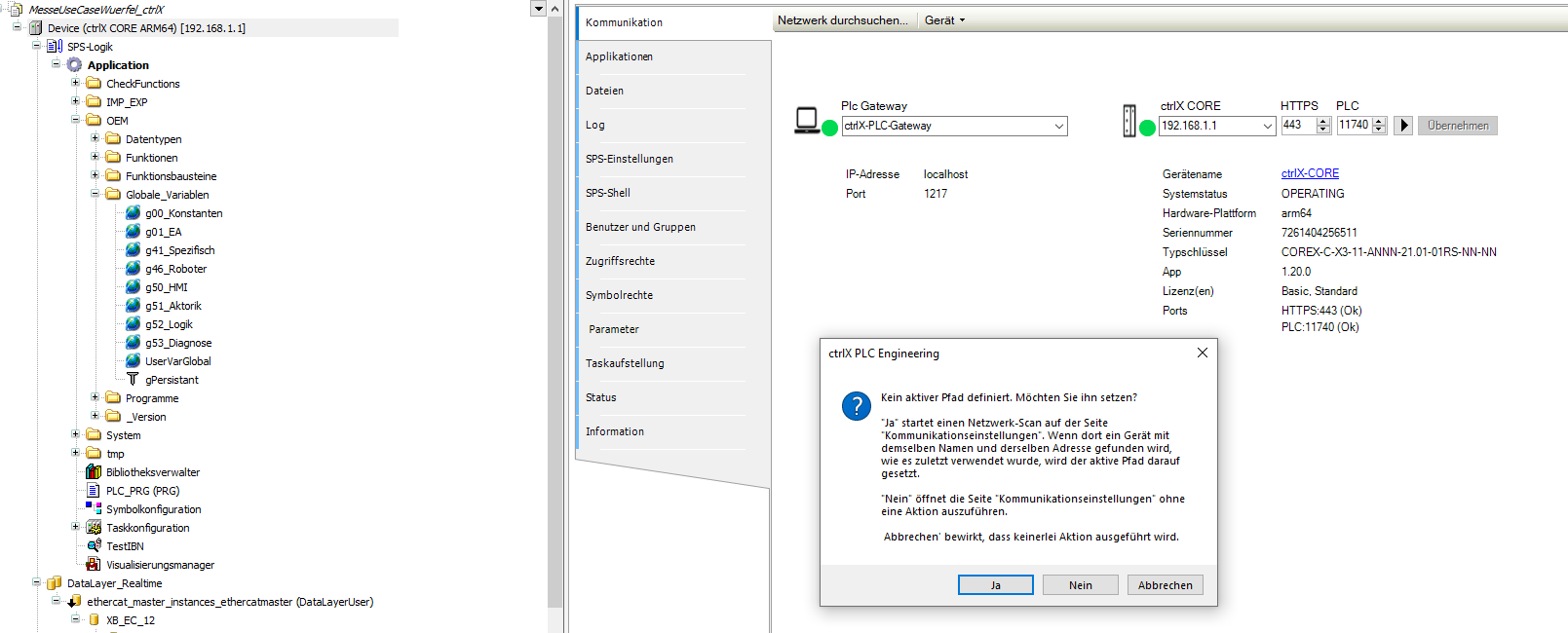Screen dimensions: 1568x633
Task: Open the Gerät dropdown menu
Action: pyautogui.click(x=944, y=20)
